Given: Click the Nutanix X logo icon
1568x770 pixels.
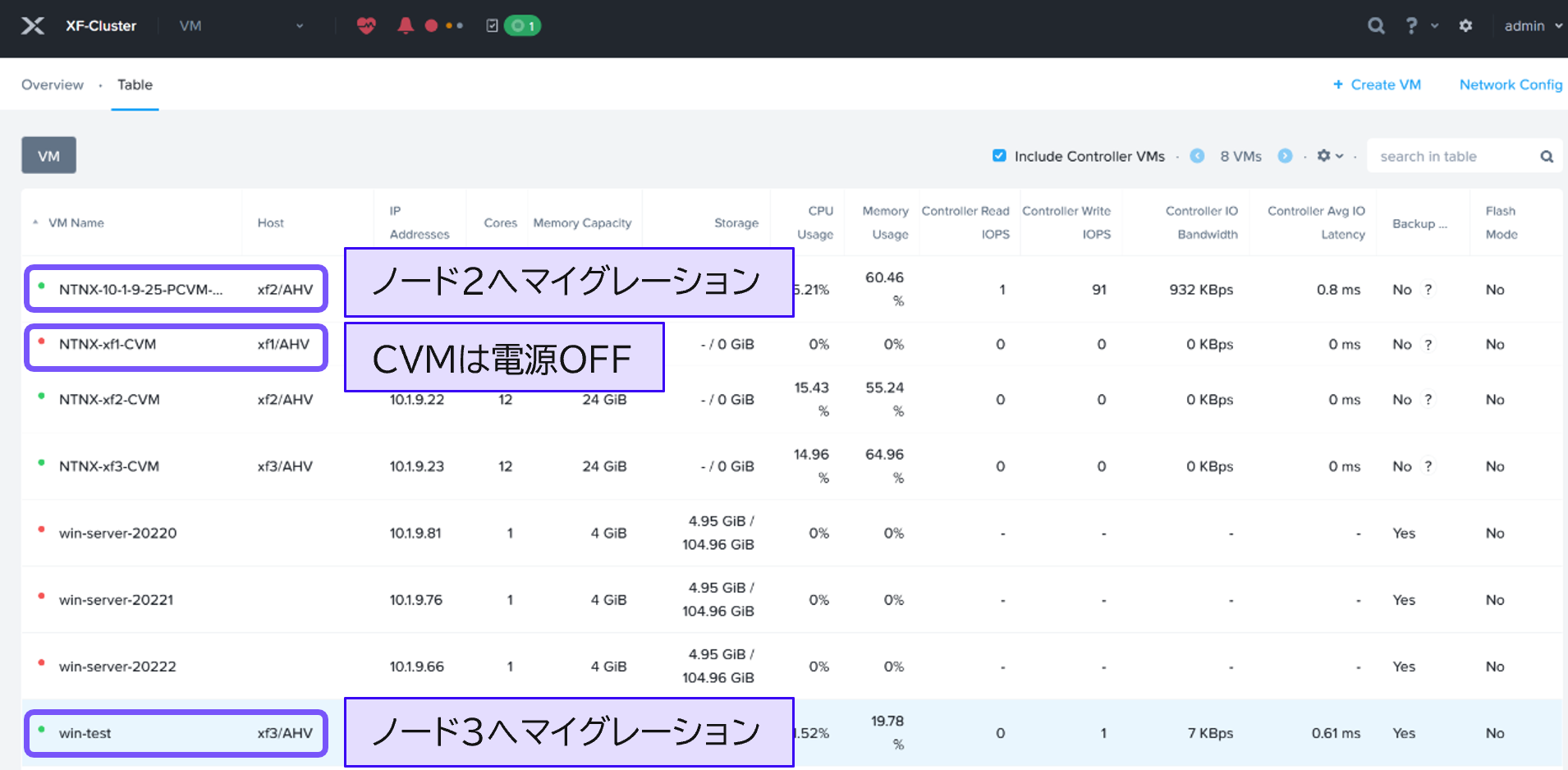Looking at the screenshot, I should [33, 26].
